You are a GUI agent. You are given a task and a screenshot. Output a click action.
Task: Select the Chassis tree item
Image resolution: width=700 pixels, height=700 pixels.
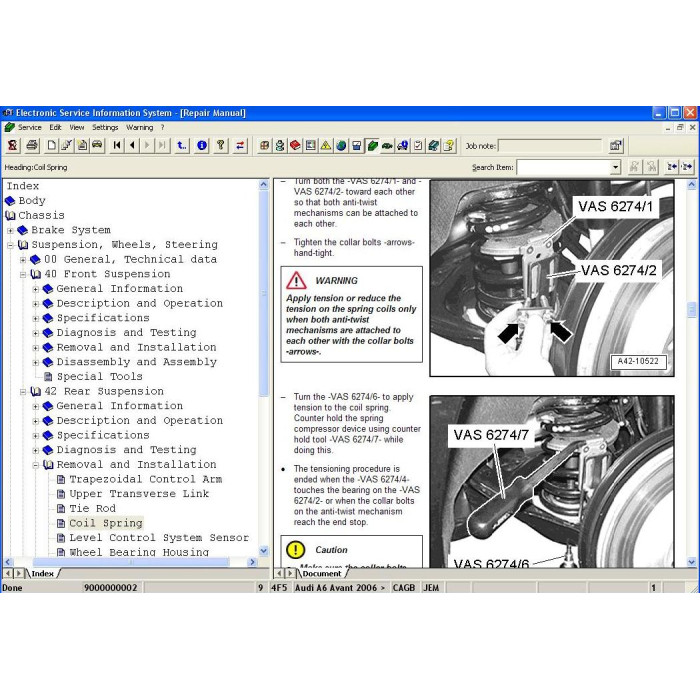pos(41,216)
